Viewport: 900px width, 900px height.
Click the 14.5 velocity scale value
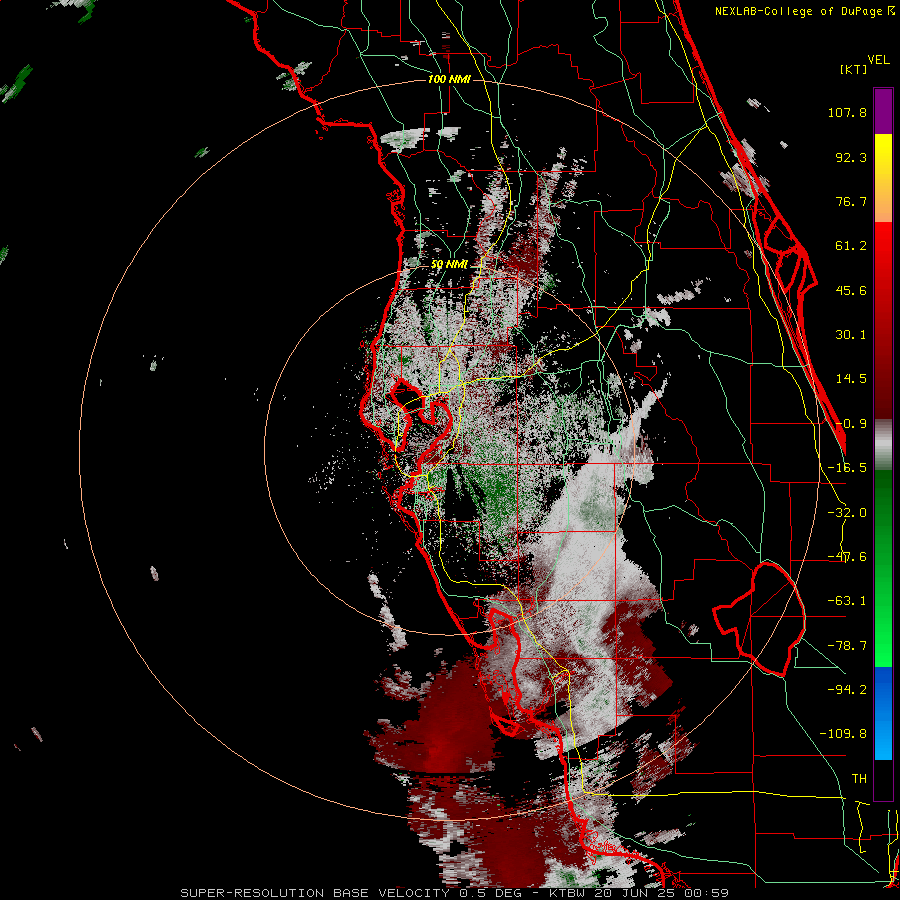(851, 379)
